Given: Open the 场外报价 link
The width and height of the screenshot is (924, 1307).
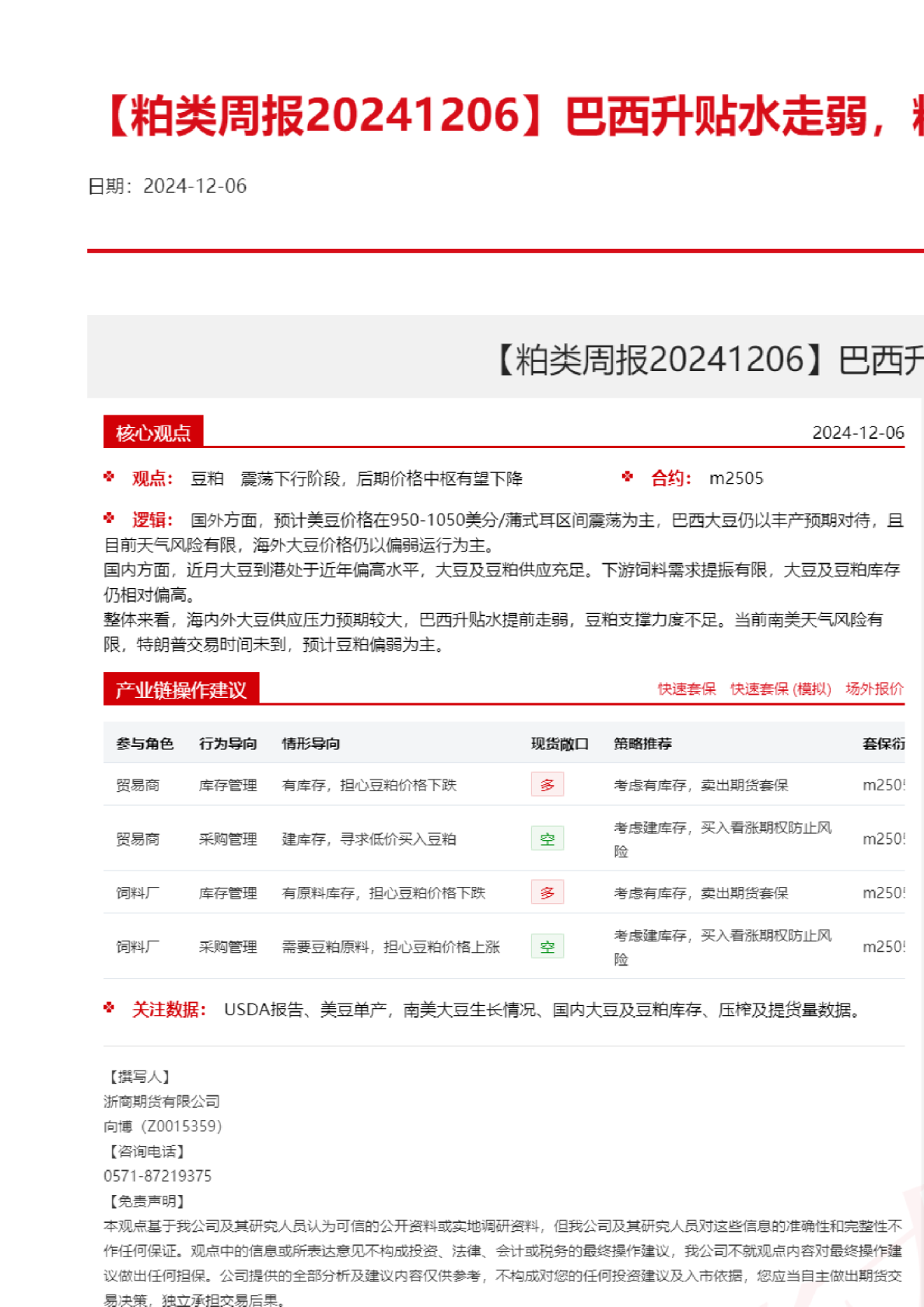Looking at the screenshot, I should [874, 689].
